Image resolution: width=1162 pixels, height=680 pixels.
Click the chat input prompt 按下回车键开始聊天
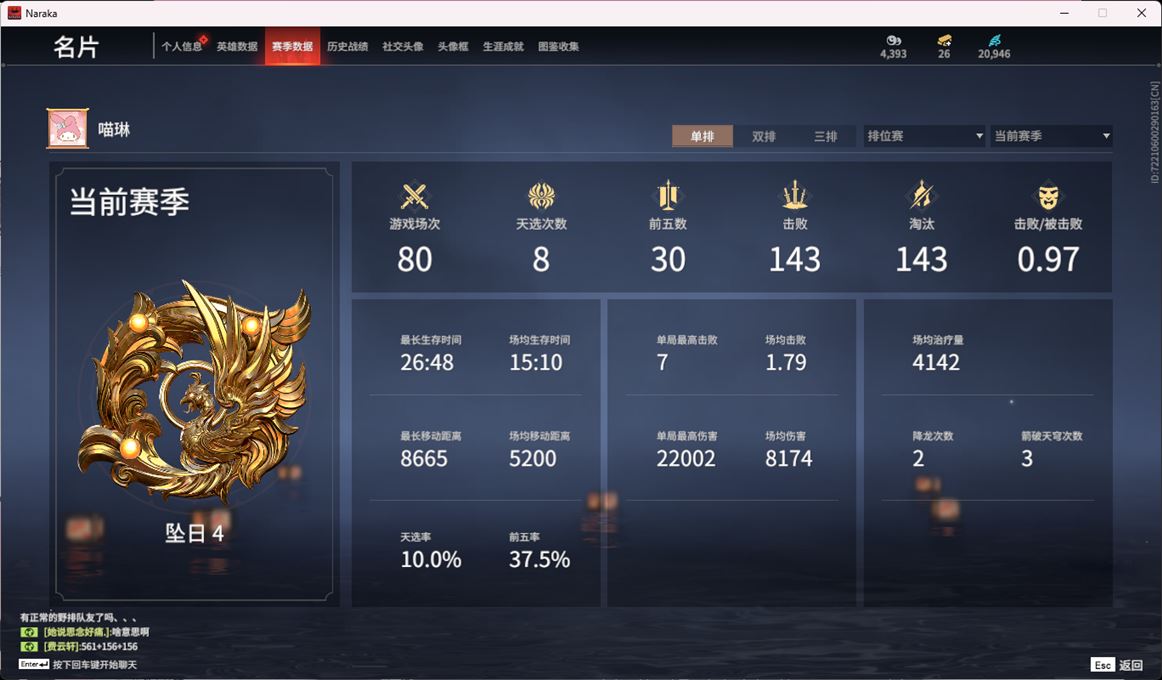95,664
